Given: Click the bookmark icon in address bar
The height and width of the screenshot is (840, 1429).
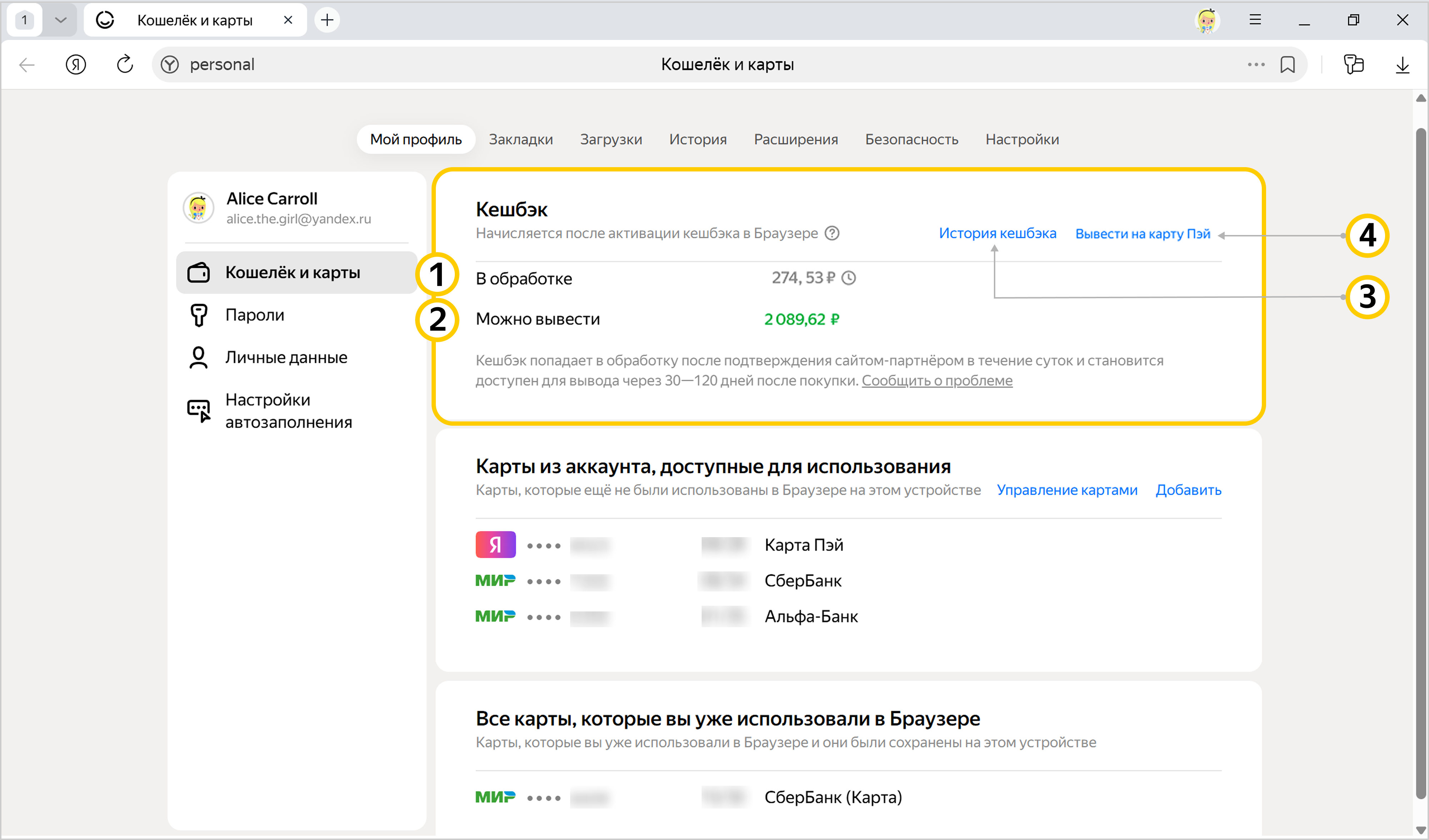Looking at the screenshot, I should pyautogui.click(x=1287, y=64).
